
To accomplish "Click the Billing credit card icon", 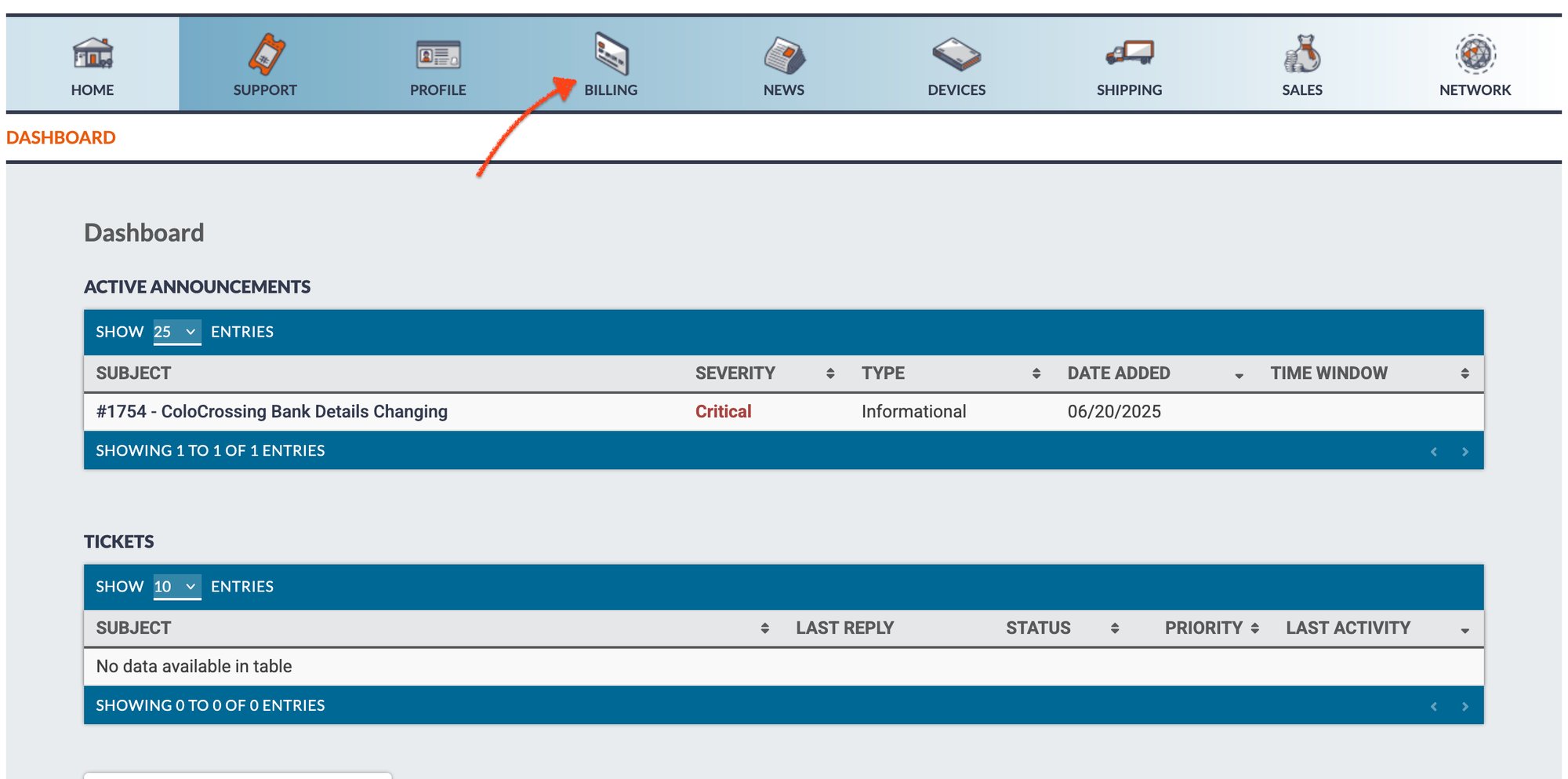I will click(x=612, y=54).
